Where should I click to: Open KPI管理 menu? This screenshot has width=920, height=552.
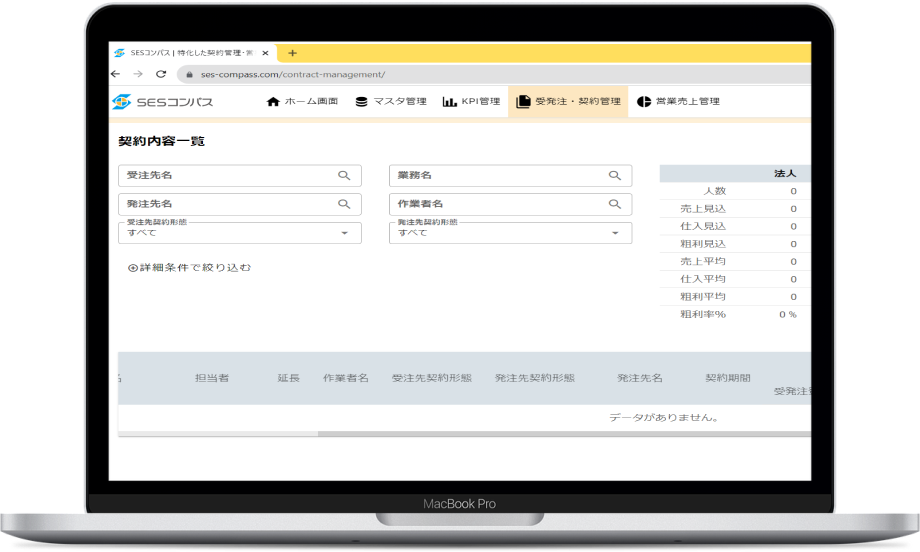472,101
